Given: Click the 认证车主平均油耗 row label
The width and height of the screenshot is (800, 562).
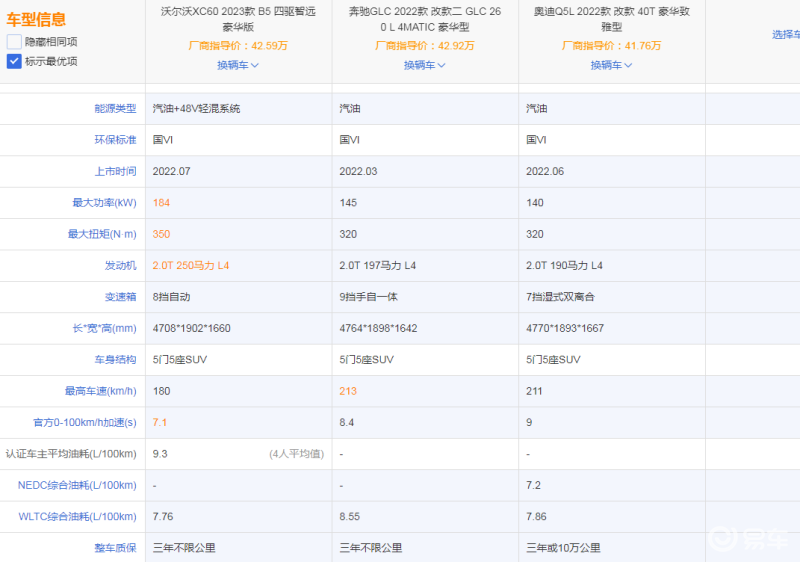Looking at the screenshot, I should [x=71, y=454].
